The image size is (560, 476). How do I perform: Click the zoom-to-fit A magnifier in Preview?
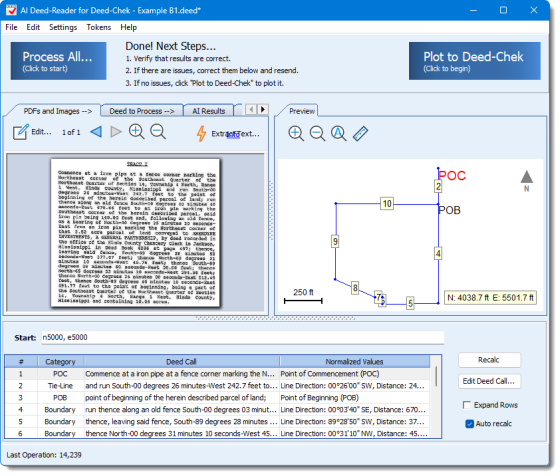pos(339,133)
